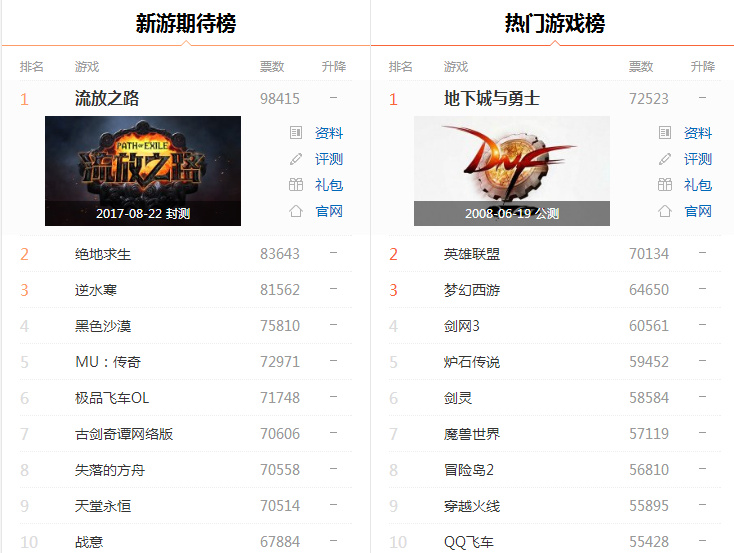Click the 流放之路 game title
This screenshot has width=734, height=553.
point(107,98)
